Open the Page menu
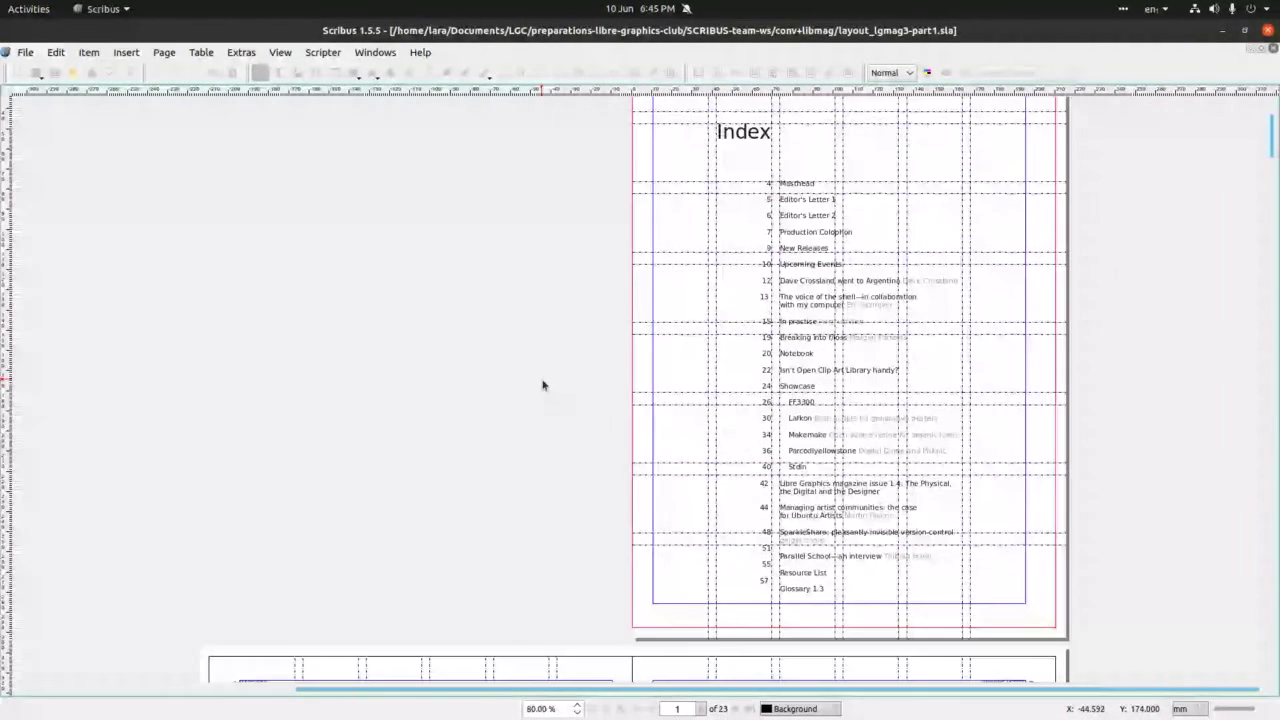The height and width of the screenshot is (720, 1280). (x=164, y=52)
